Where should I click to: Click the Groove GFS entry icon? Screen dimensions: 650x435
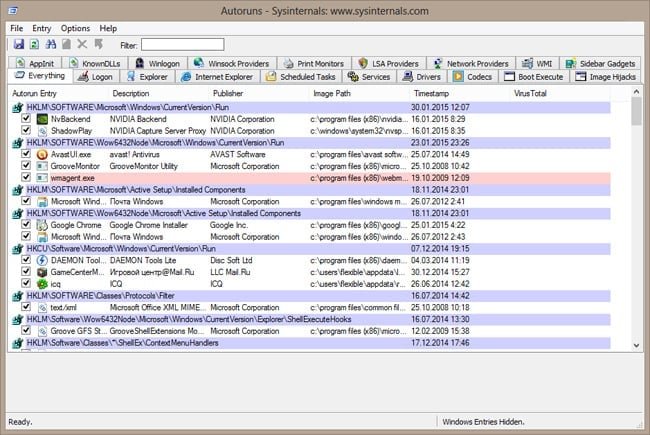click(42, 331)
